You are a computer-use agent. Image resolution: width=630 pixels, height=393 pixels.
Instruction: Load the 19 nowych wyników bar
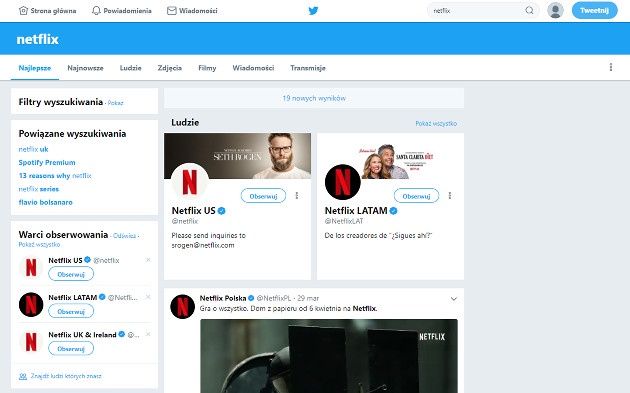314,98
